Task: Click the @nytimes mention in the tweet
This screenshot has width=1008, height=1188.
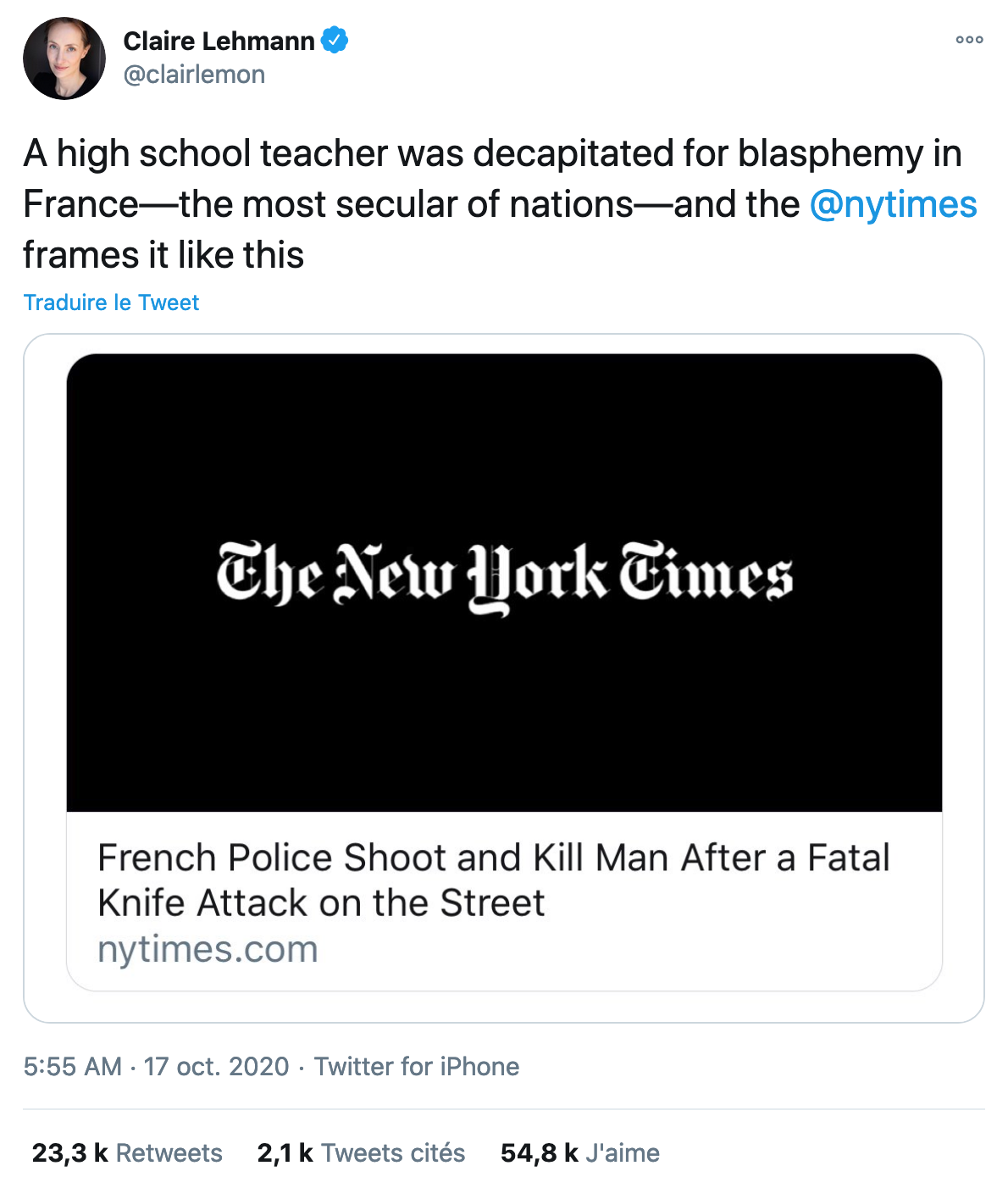Action: tap(893, 204)
